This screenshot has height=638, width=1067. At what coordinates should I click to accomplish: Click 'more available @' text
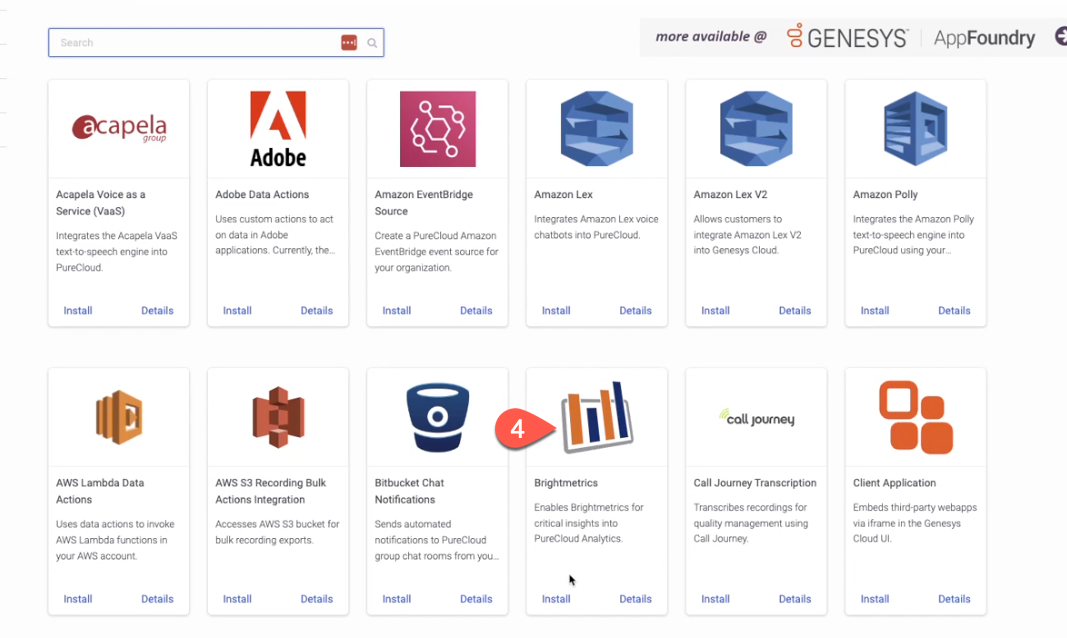[711, 37]
